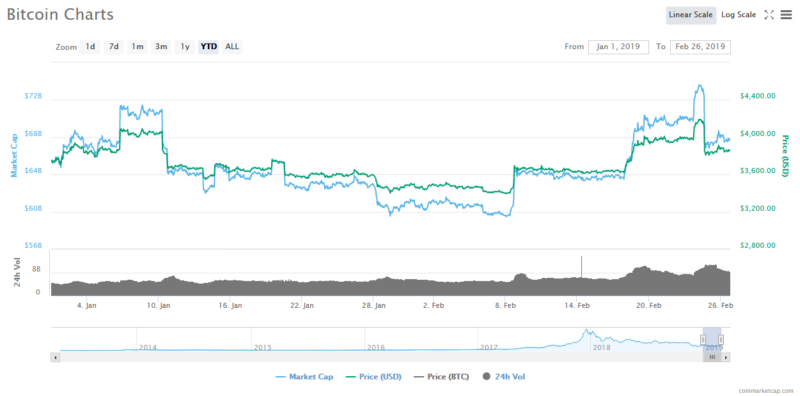Viewport: 800px width, 396px height.
Task: Choose the 3m zoom option
Action: pos(161,47)
